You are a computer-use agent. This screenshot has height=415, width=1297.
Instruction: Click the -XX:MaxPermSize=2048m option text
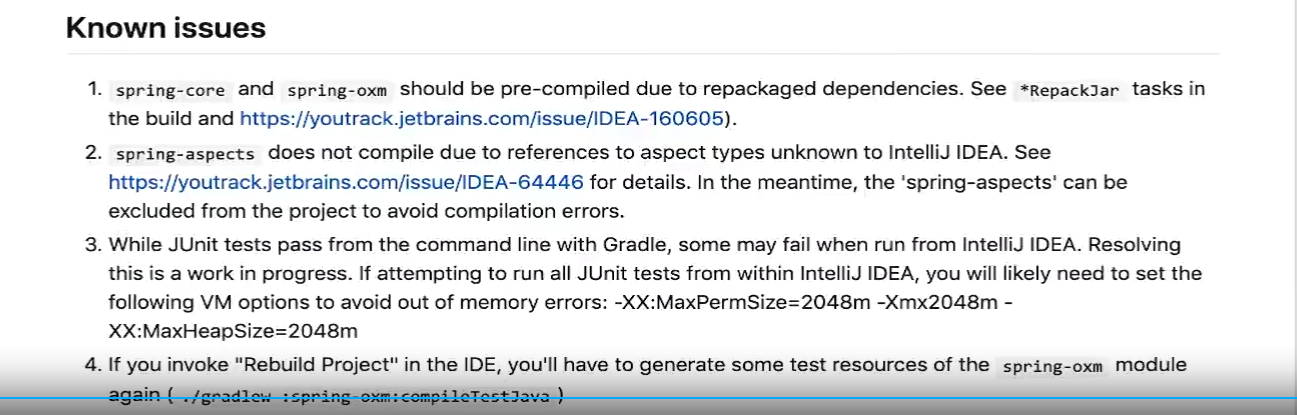tap(744, 302)
